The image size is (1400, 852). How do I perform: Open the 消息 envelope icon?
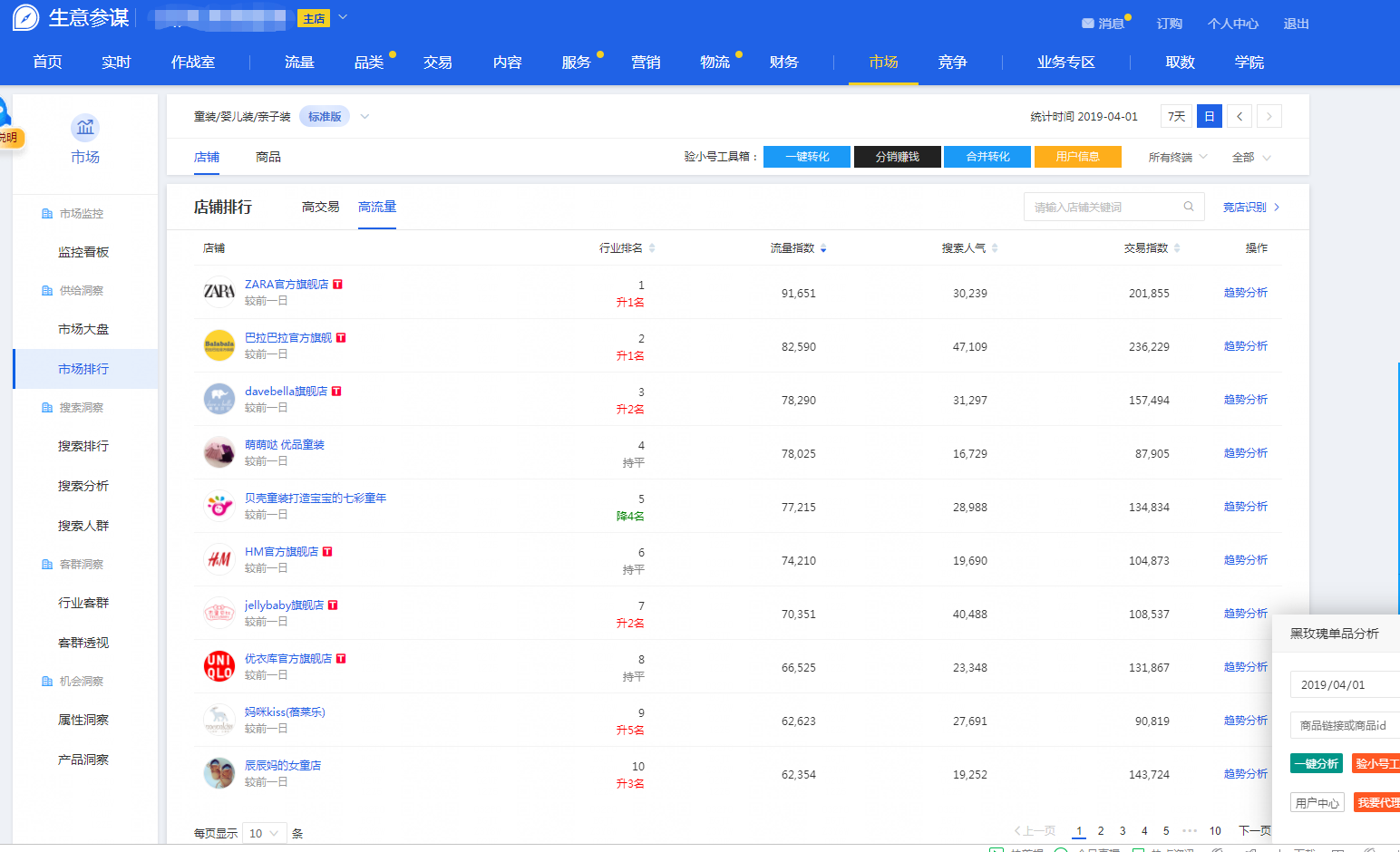pyautogui.click(x=1088, y=24)
